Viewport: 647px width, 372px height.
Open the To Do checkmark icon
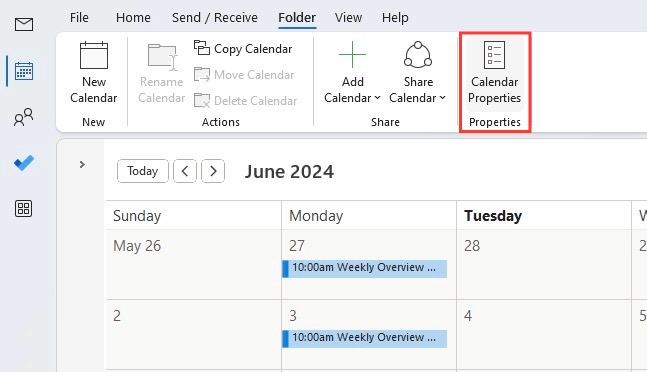tap(24, 163)
